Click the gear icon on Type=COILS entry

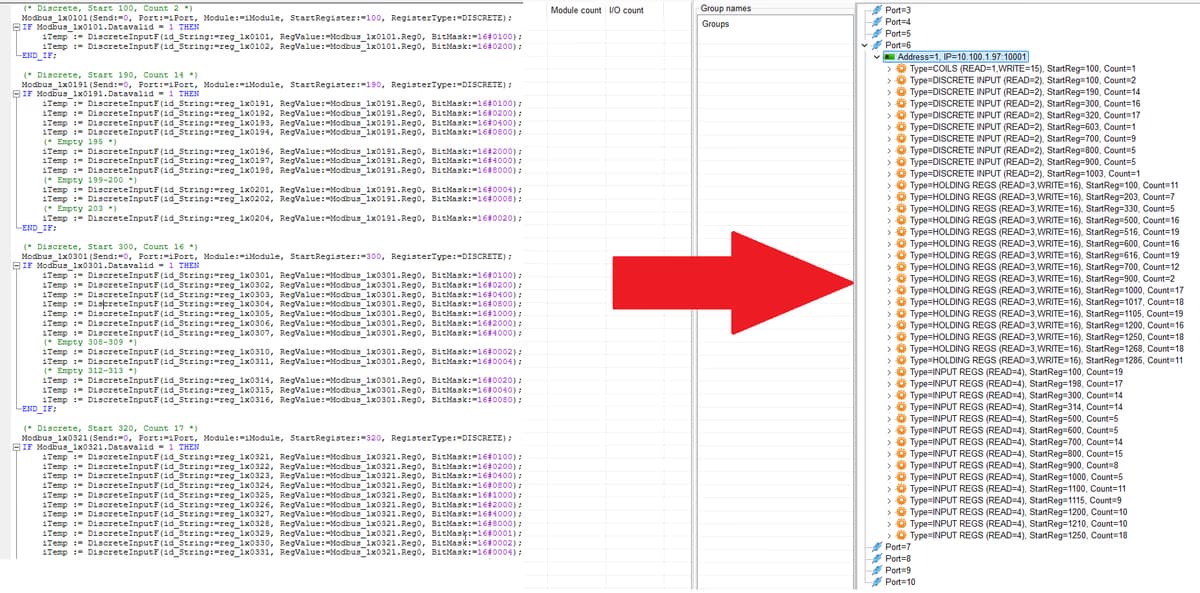click(901, 70)
